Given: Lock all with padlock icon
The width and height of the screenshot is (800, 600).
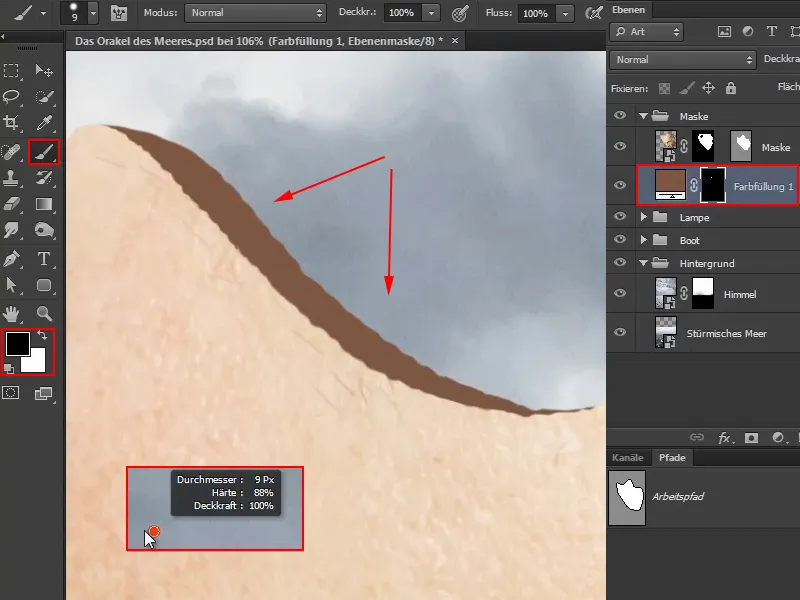Looking at the screenshot, I should point(731,88).
